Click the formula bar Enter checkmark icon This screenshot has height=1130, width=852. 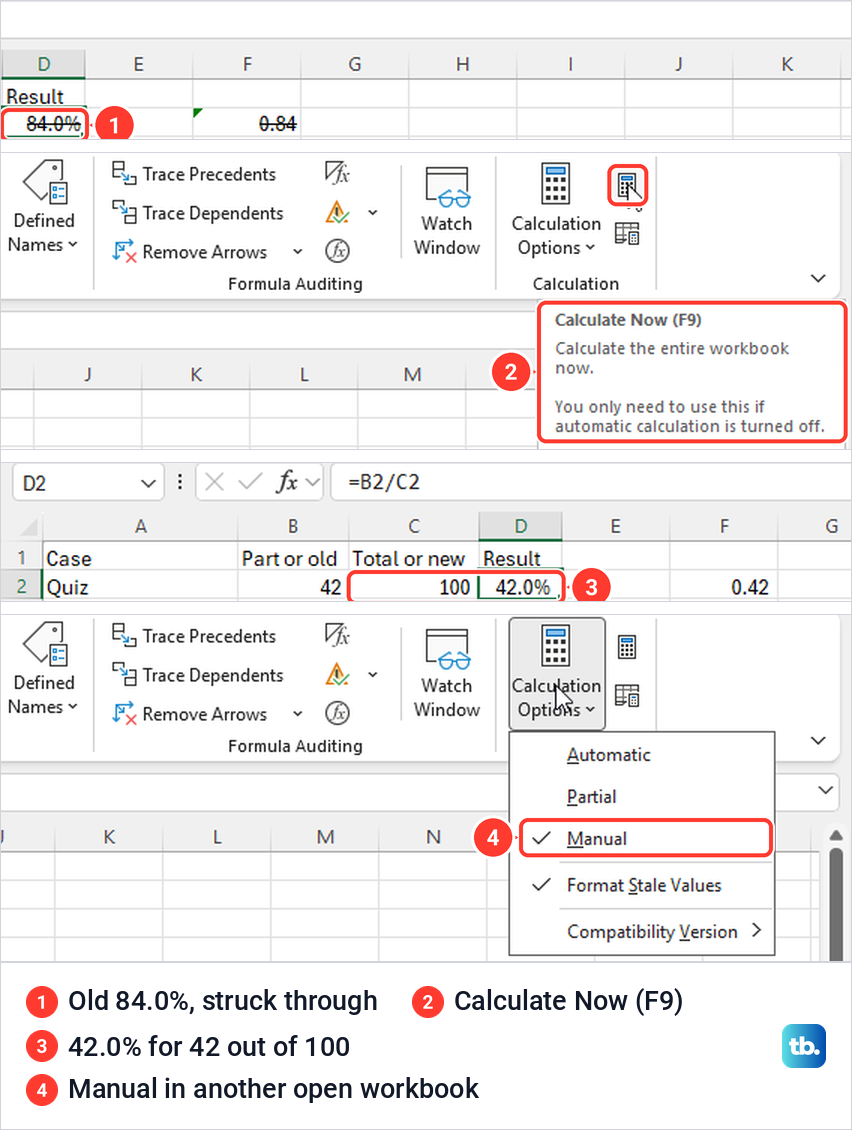click(x=249, y=481)
